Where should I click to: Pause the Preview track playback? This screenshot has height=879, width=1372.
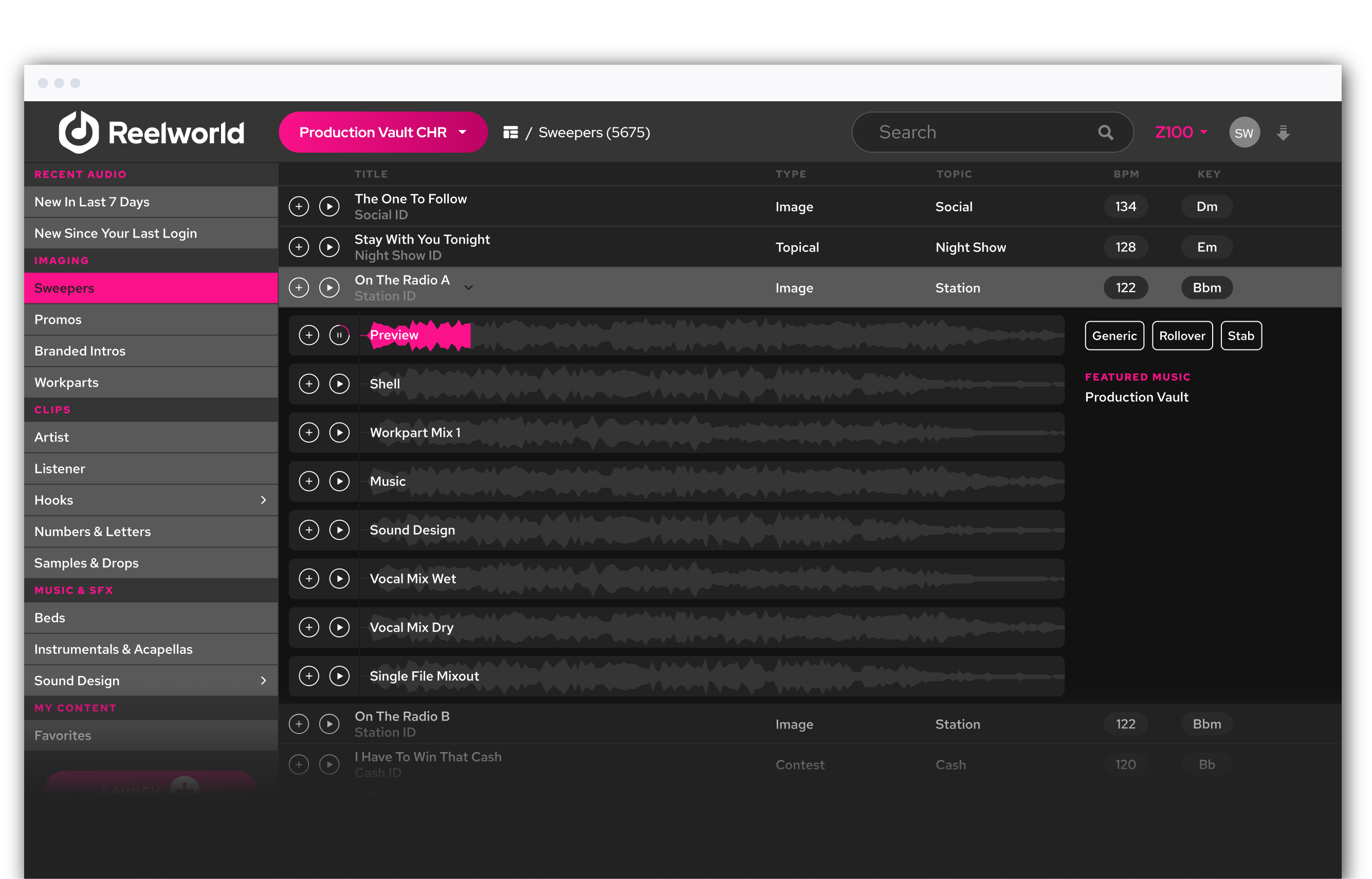point(340,335)
